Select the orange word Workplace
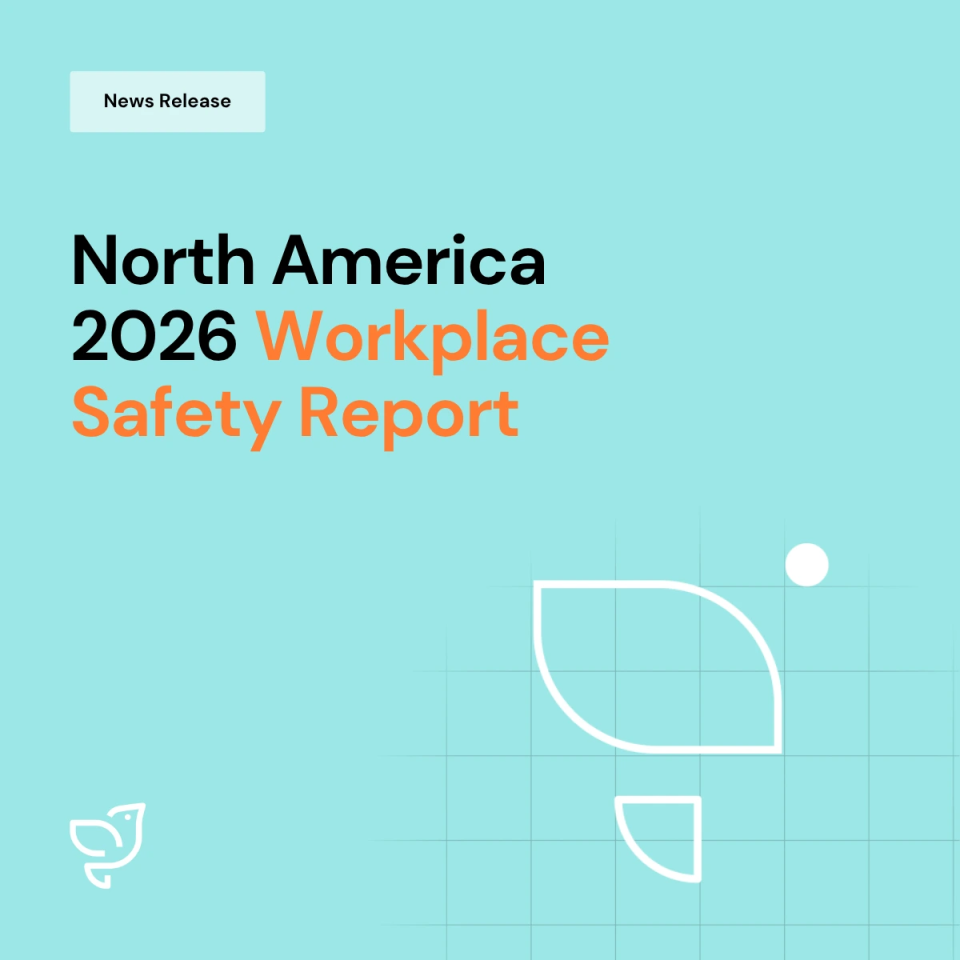960x960 pixels. [432, 338]
